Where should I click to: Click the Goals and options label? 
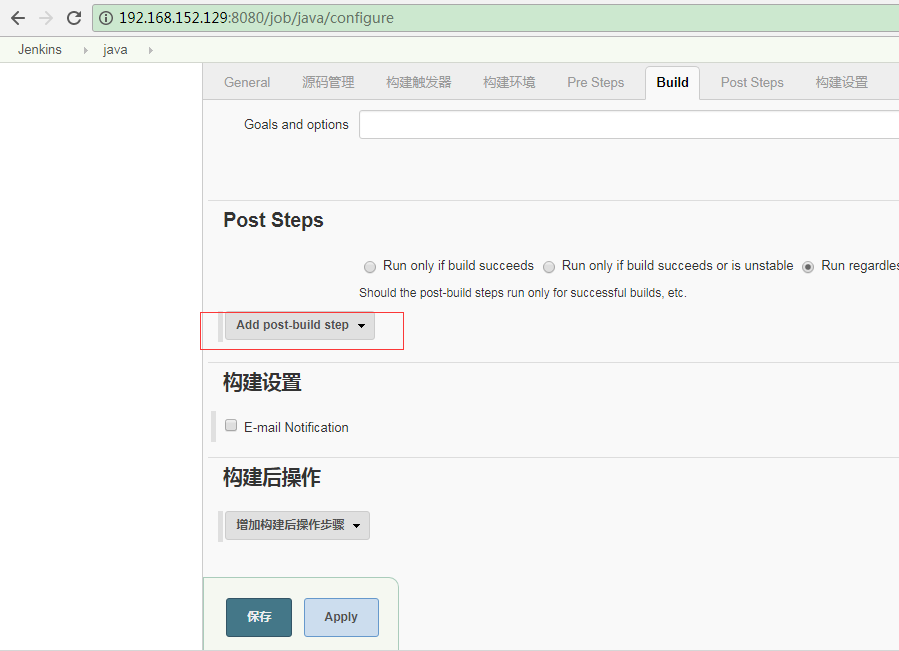pyautogui.click(x=296, y=124)
